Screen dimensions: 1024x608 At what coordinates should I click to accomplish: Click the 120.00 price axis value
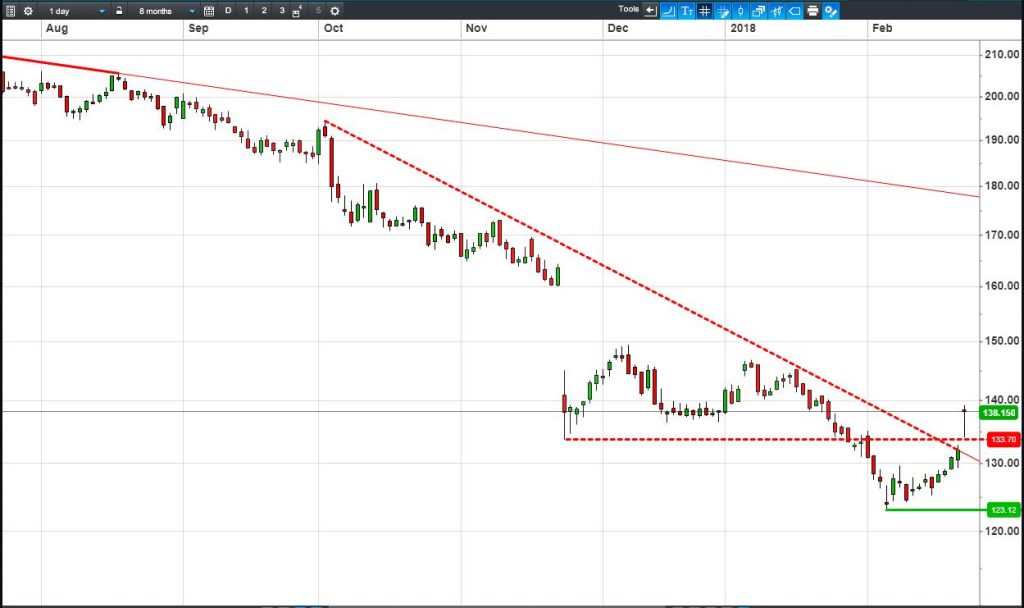(x=1002, y=530)
